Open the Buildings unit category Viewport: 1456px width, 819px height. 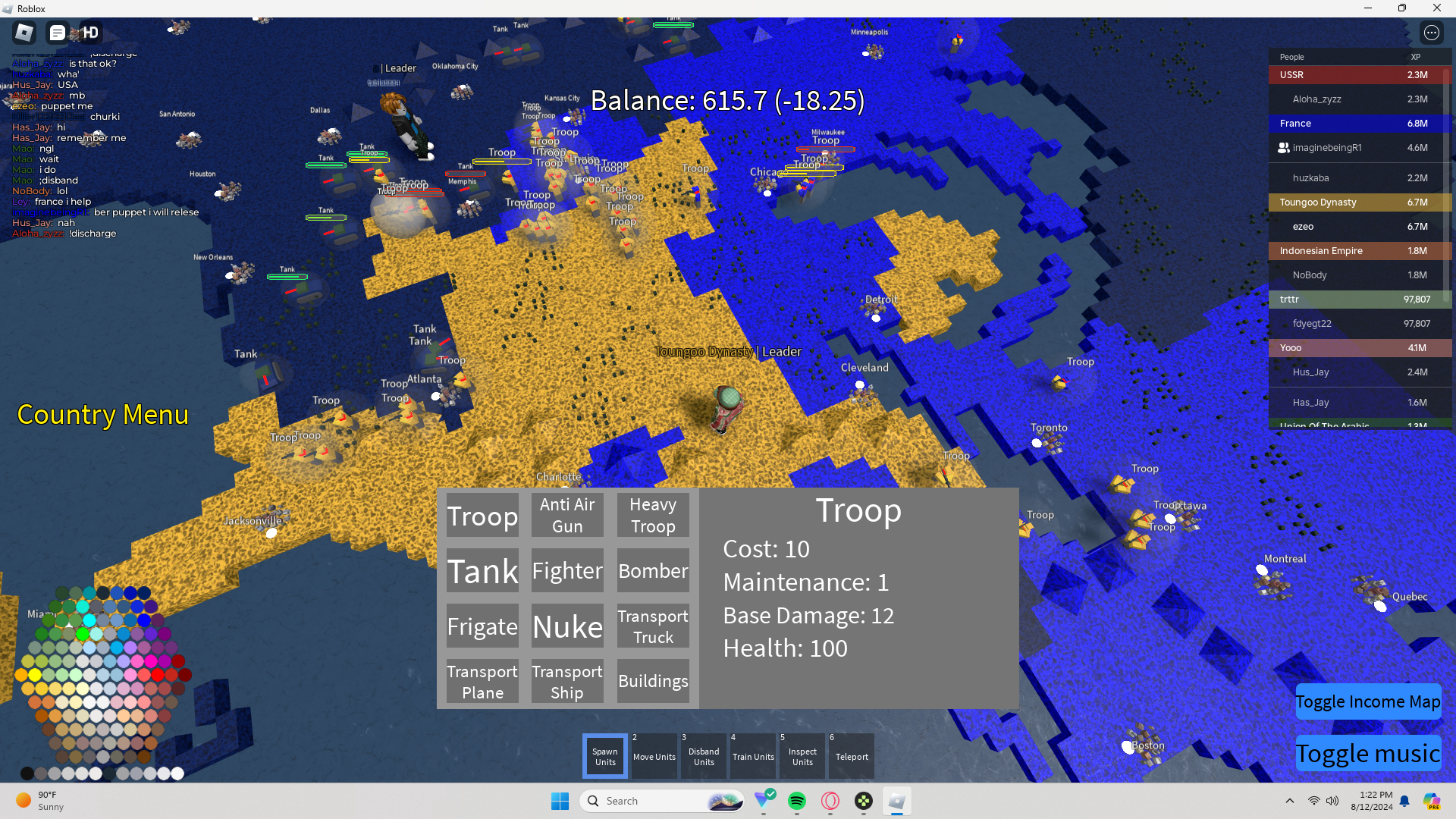click(653, 681)
